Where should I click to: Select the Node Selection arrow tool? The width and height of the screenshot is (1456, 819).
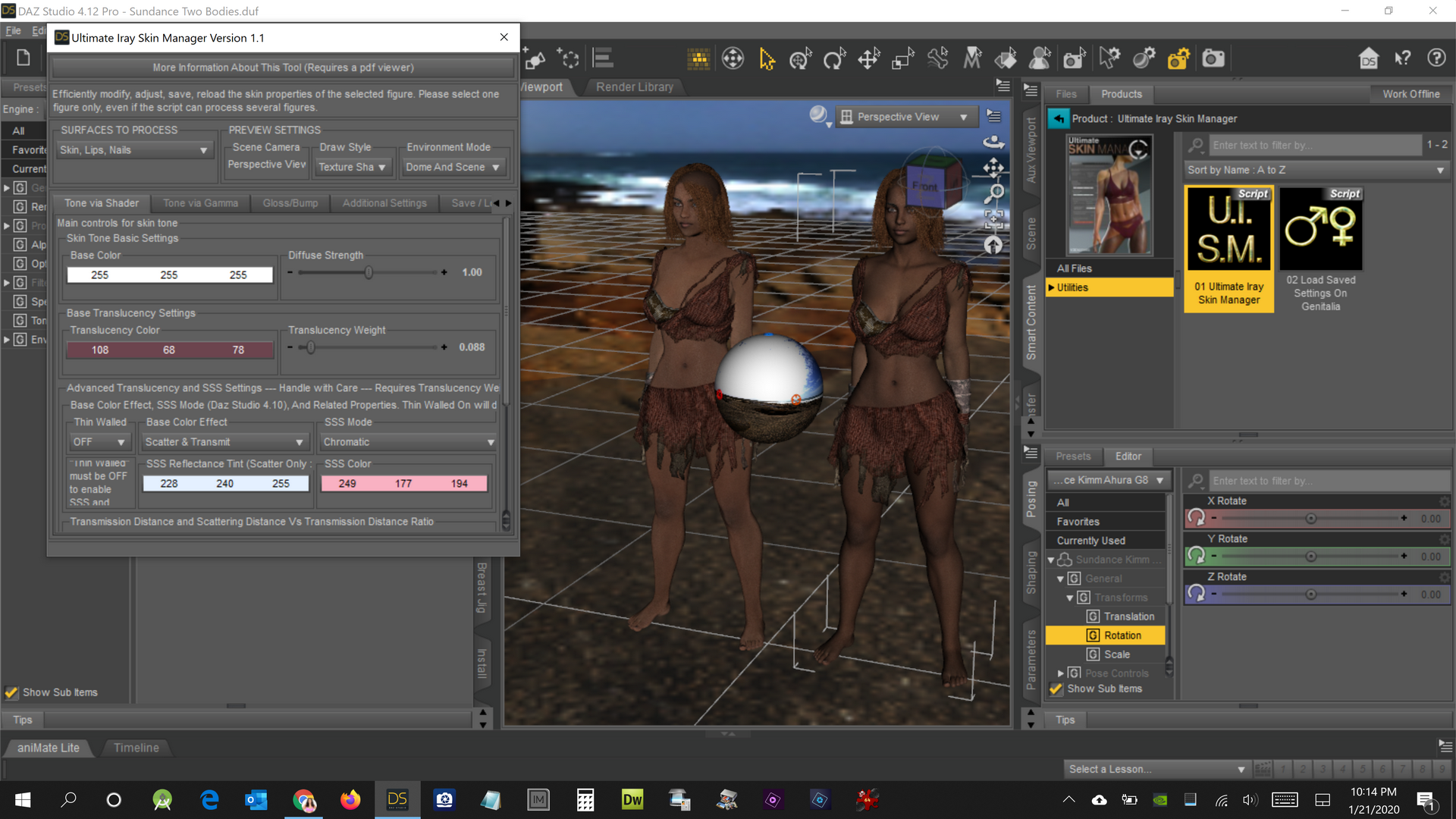(767, 58)
